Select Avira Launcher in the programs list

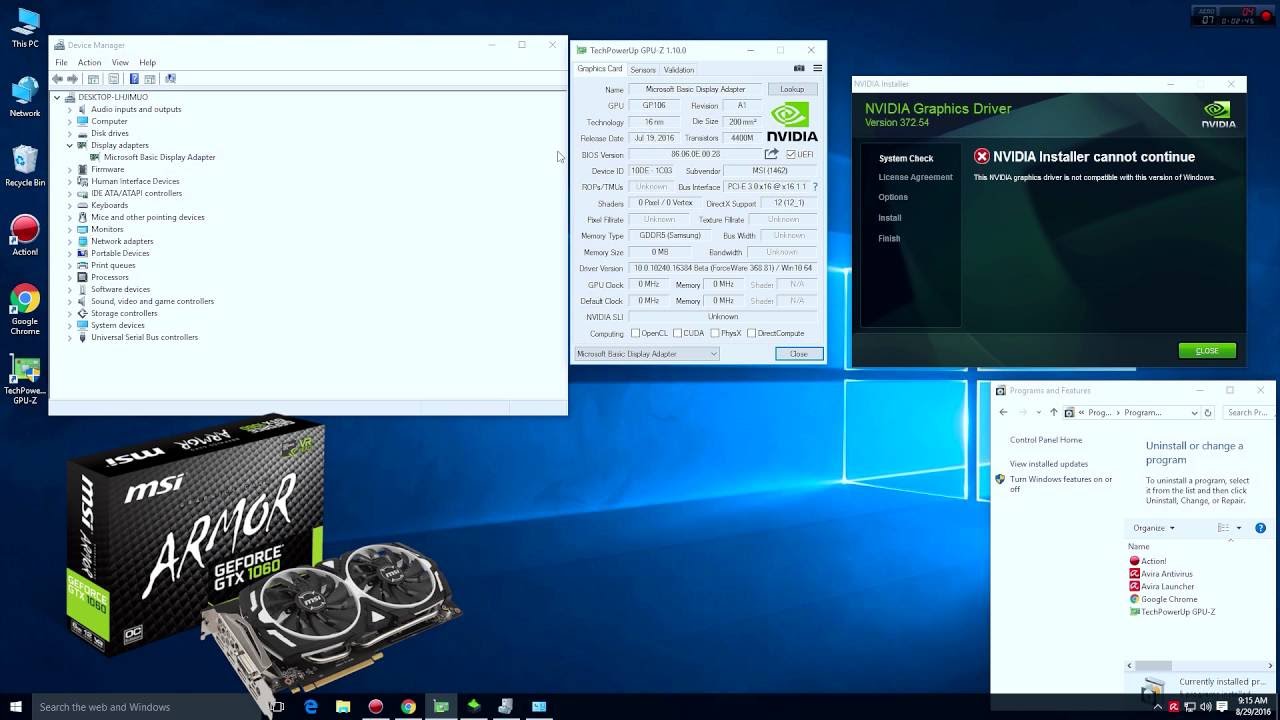pos(1161,587)
